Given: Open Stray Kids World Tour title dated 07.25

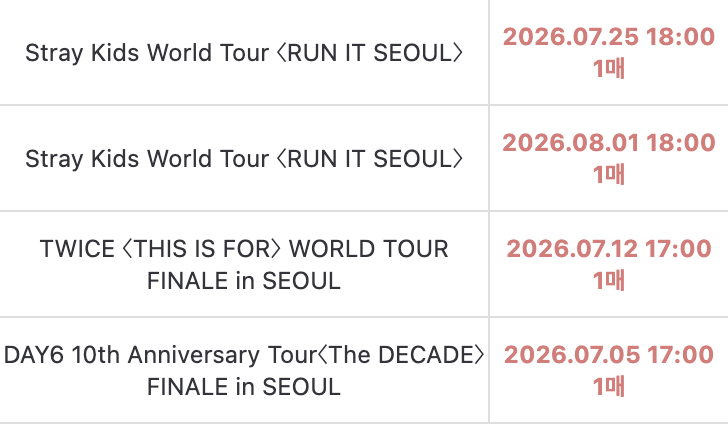Looking at the screenshot, I should tap(244, 52).
